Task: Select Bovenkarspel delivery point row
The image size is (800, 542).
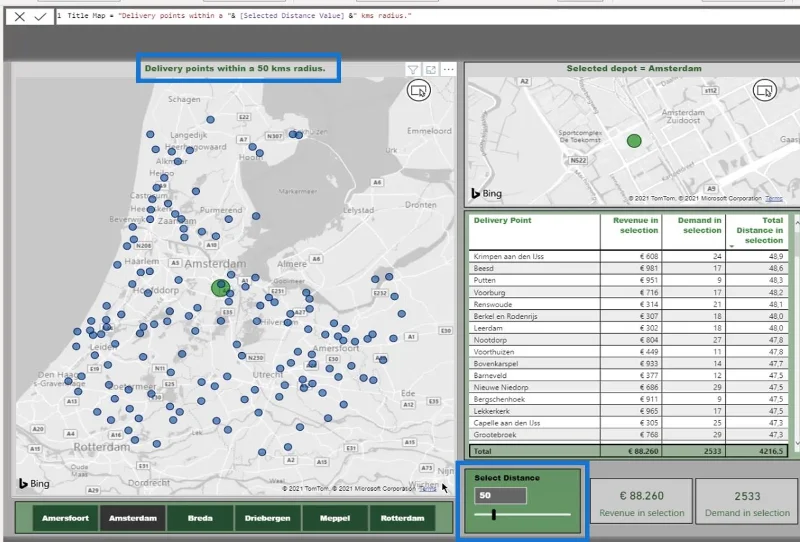Action: (x=628, y=364)
